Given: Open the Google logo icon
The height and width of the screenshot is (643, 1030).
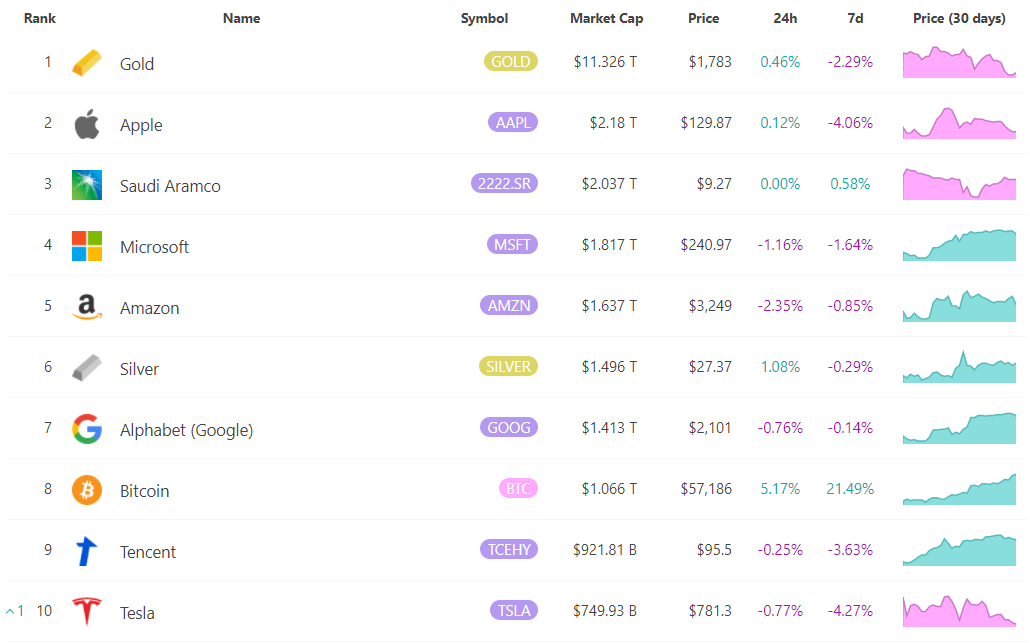Looking at the screenshot, I should click(x=87, y=429).
